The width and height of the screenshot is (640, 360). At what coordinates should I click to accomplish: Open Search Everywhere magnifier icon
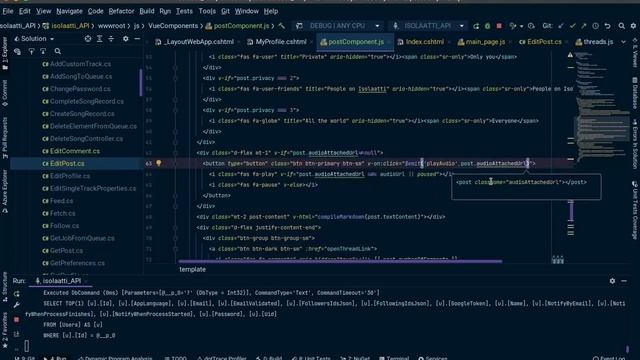pyautogui.click(x=622, y=26)
